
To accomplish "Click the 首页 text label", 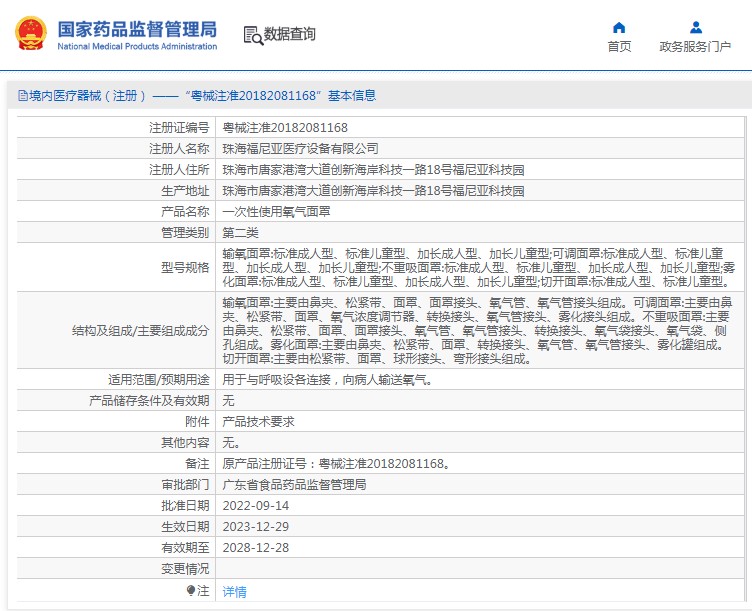I will click(x=619, y=47).
